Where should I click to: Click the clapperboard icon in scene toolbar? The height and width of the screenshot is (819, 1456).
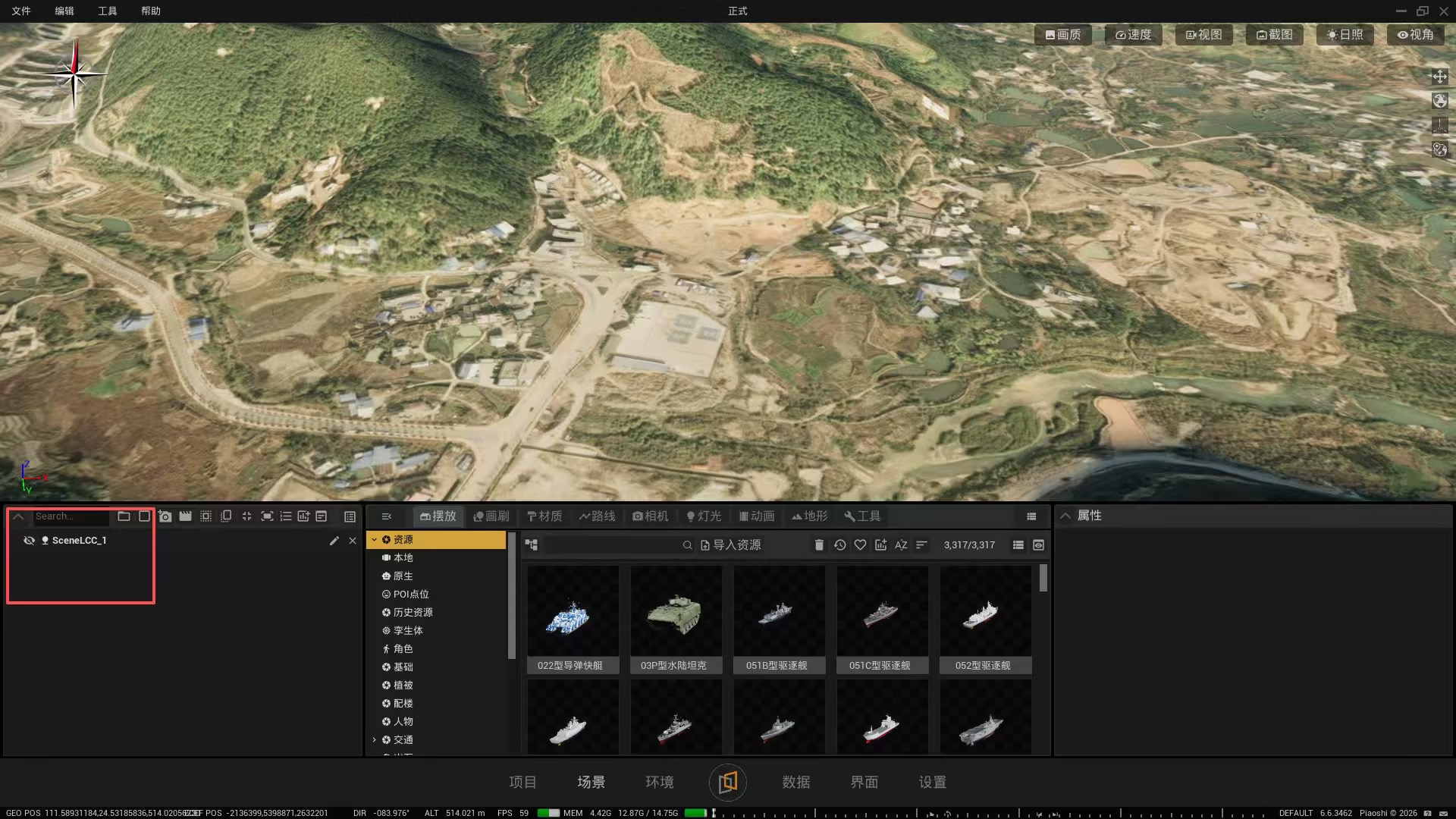point(186,516)
